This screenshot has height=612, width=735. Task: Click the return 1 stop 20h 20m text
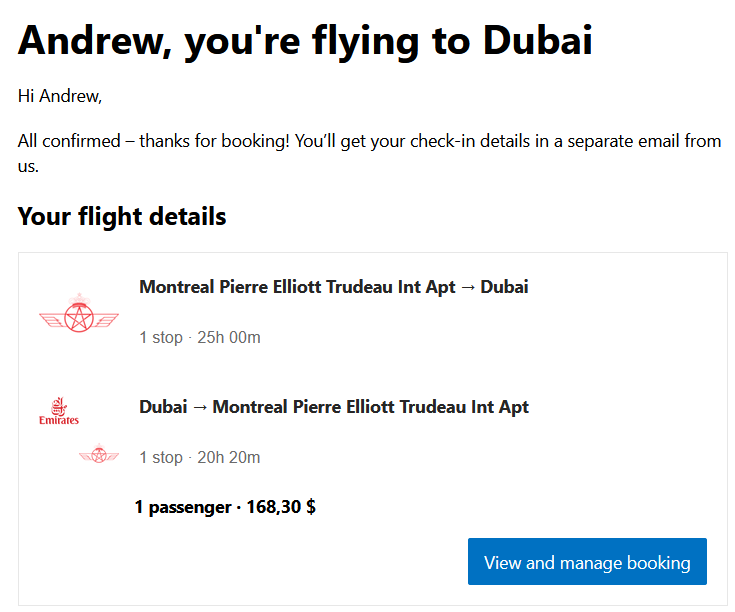200,457
